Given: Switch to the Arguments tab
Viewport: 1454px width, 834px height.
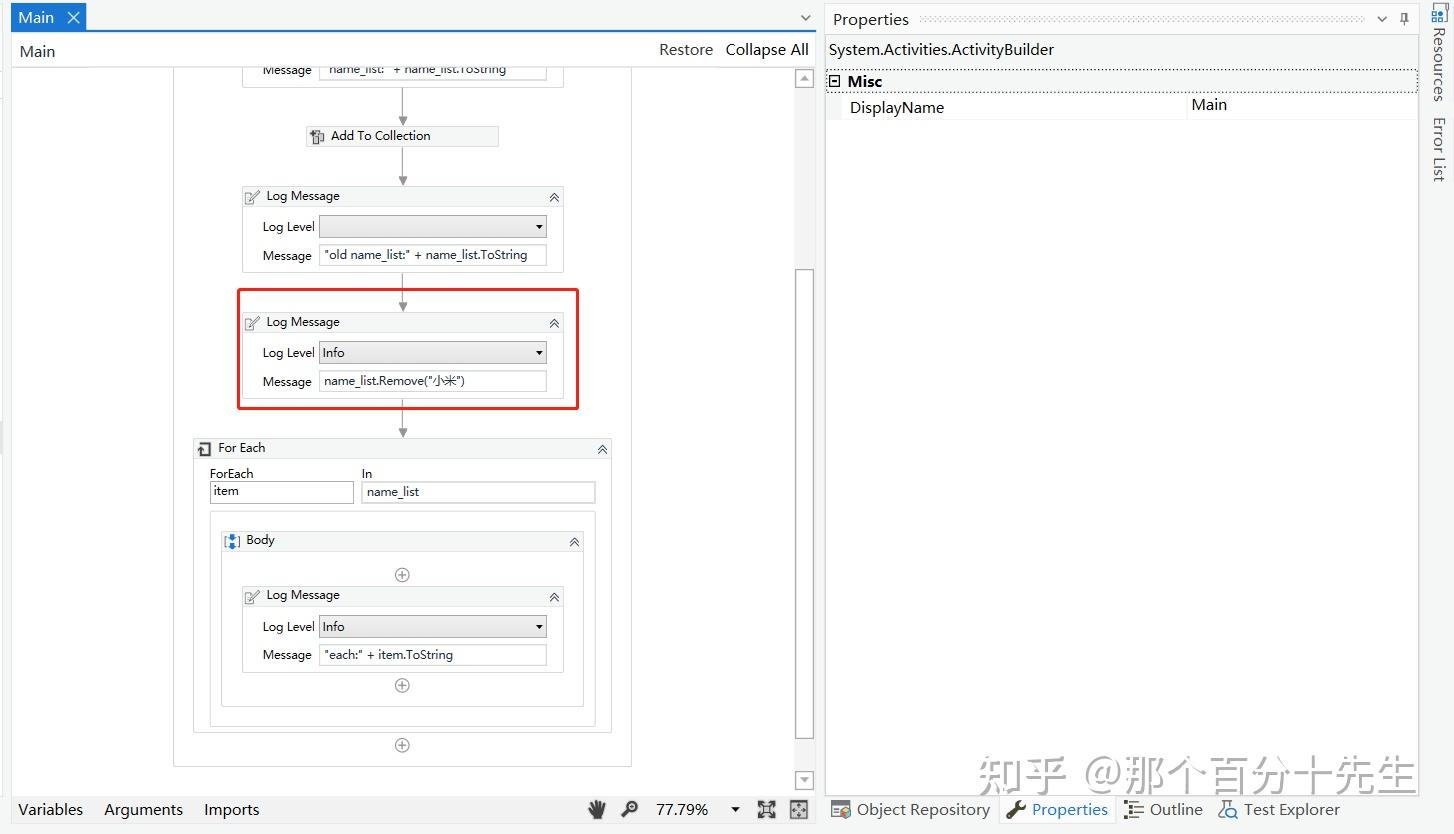Looking at the screenshot, I should click(x=143, y=809).
